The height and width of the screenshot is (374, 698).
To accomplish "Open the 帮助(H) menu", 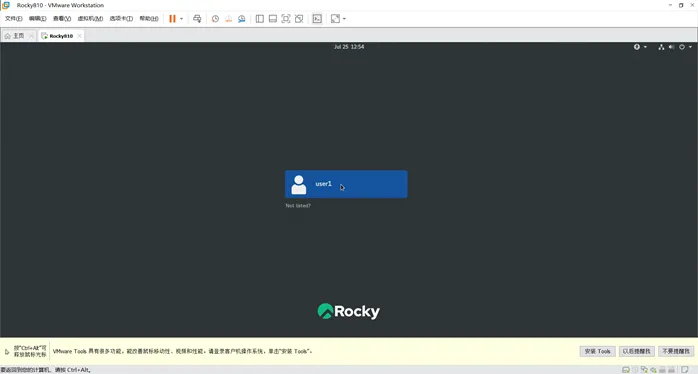I will pos(149,19).
